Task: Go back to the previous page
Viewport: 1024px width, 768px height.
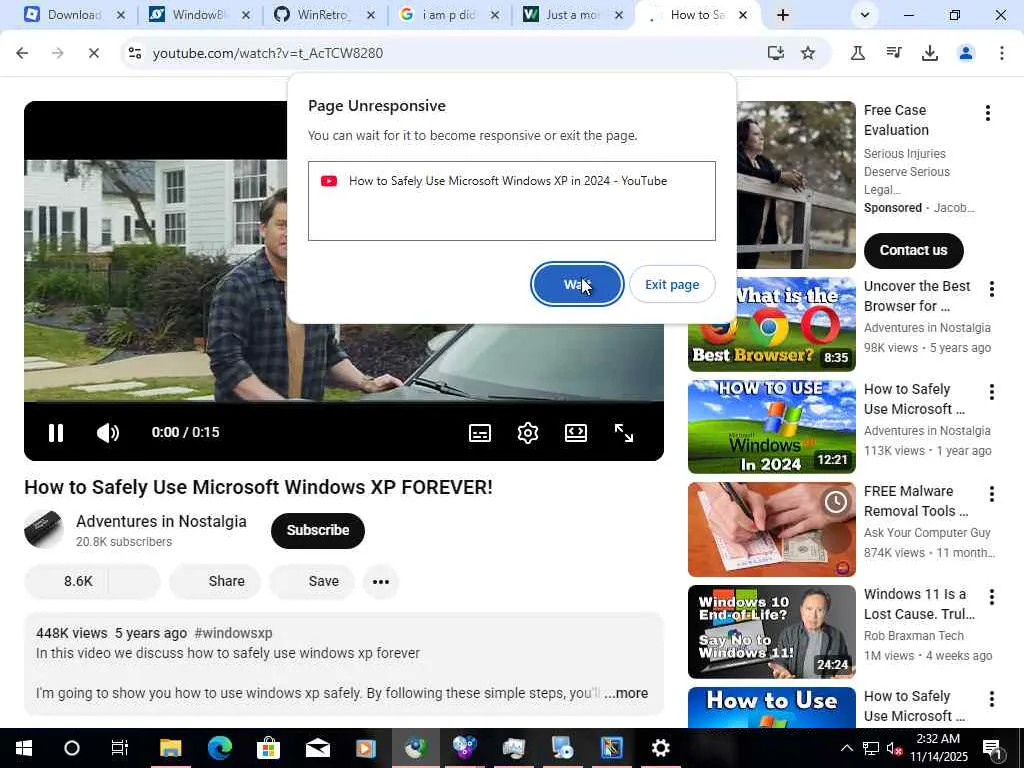Action: 22,53
